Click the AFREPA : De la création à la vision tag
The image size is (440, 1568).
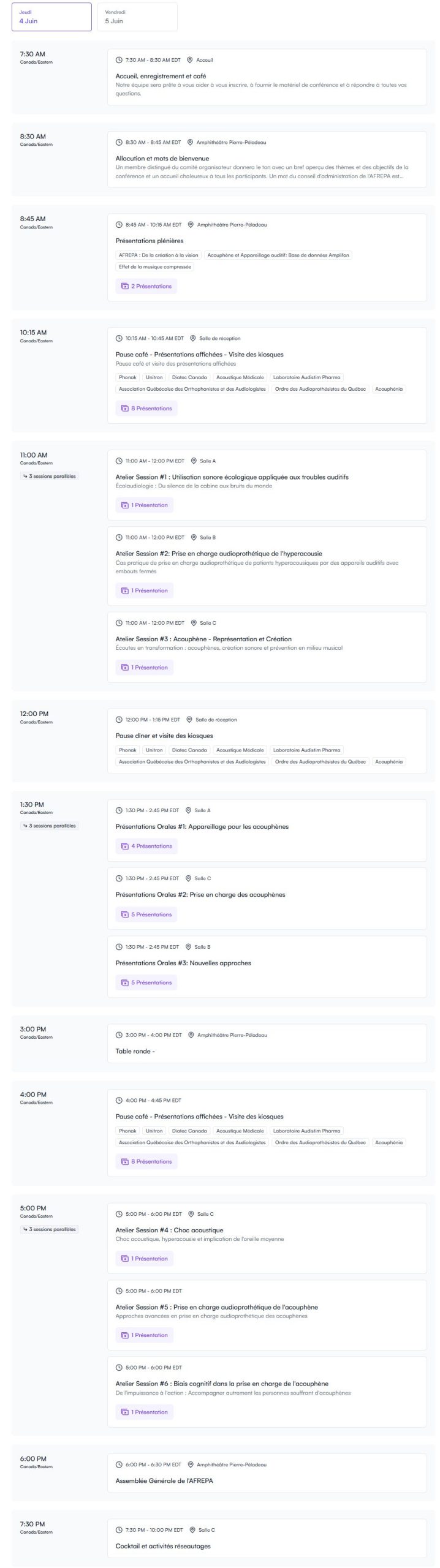point(158,255)
